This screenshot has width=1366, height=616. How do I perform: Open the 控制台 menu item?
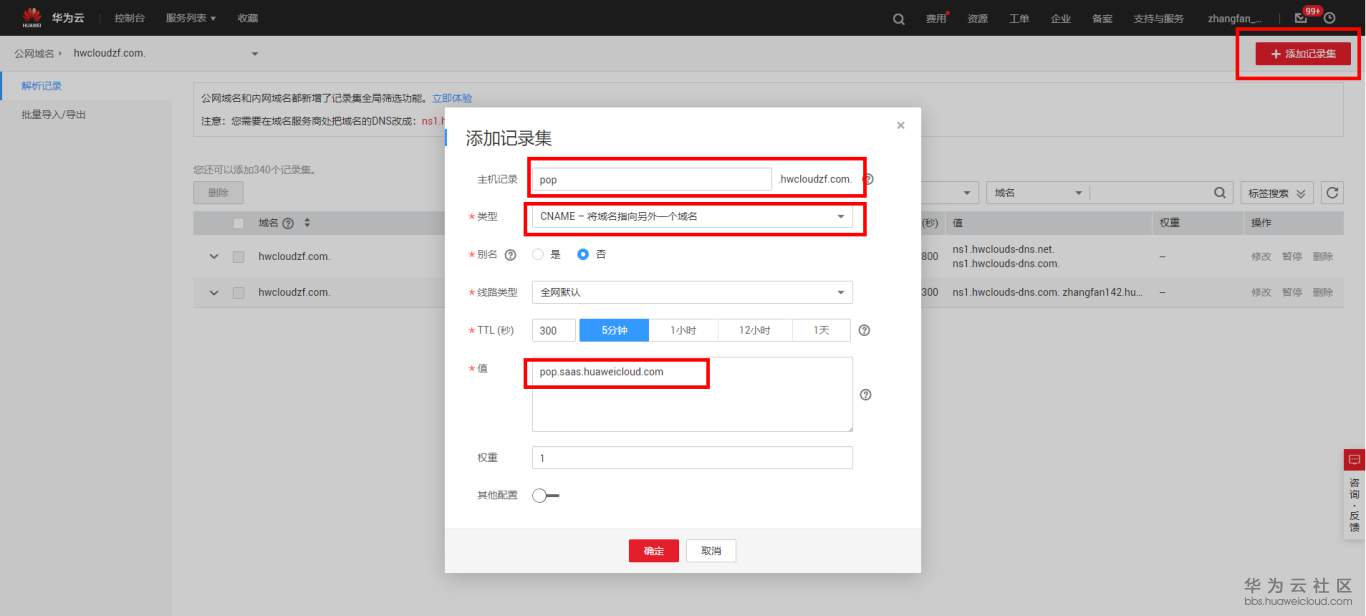129,18
